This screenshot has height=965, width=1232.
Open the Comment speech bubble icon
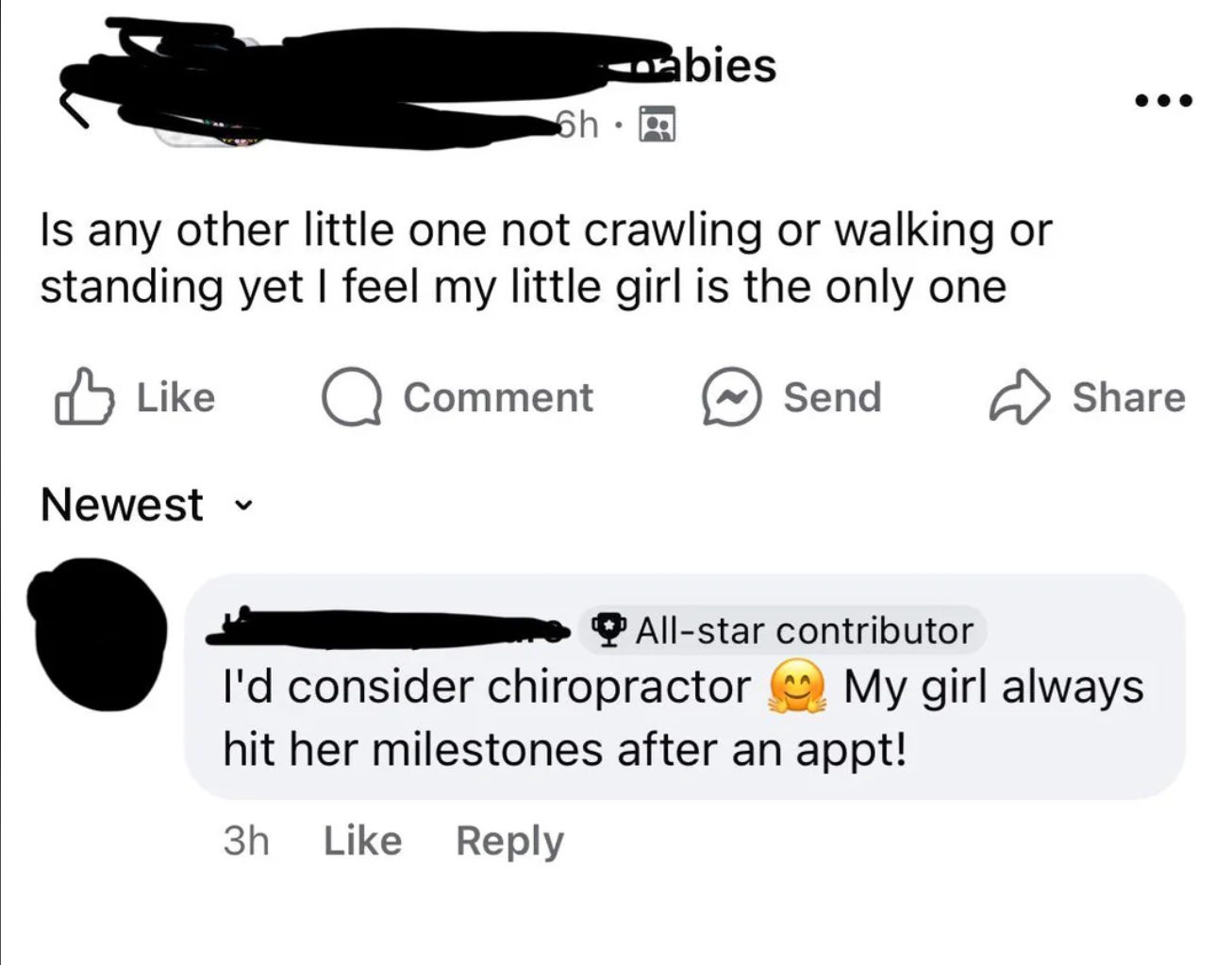tap(350, 397)
